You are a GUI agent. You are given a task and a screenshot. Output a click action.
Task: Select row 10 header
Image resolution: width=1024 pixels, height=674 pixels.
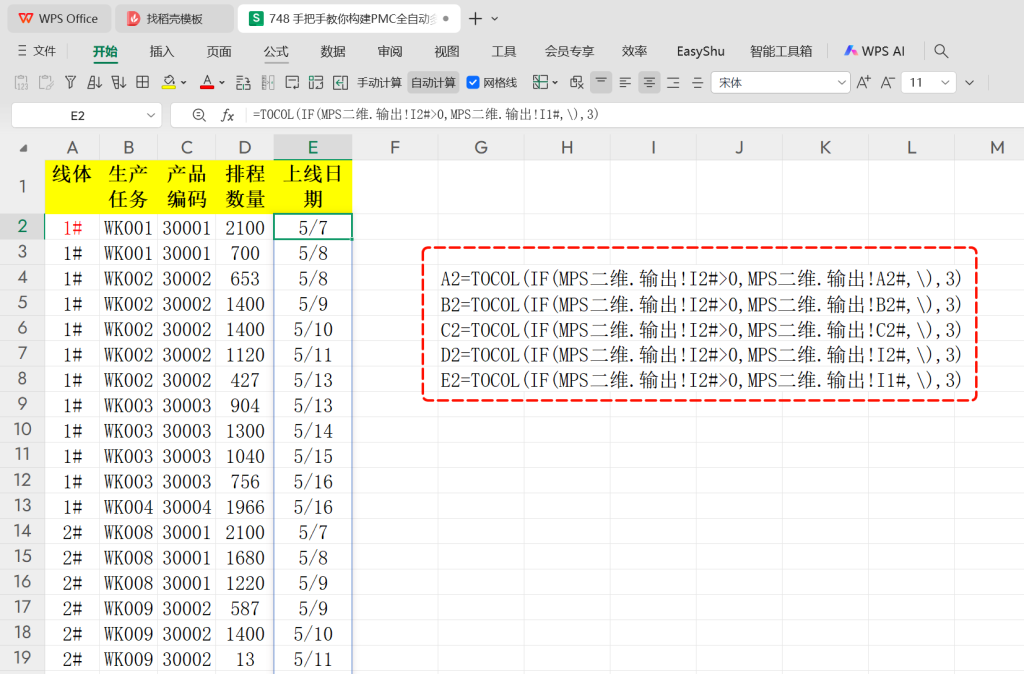(x=22, y=430)
